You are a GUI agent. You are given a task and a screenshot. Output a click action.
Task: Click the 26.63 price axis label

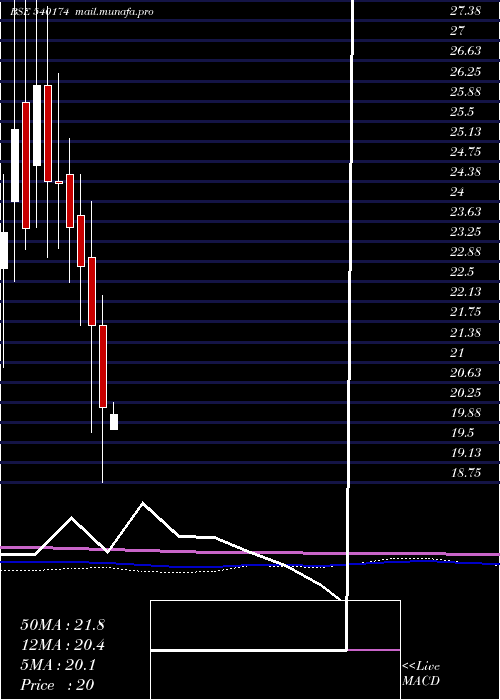coord(465,51)
